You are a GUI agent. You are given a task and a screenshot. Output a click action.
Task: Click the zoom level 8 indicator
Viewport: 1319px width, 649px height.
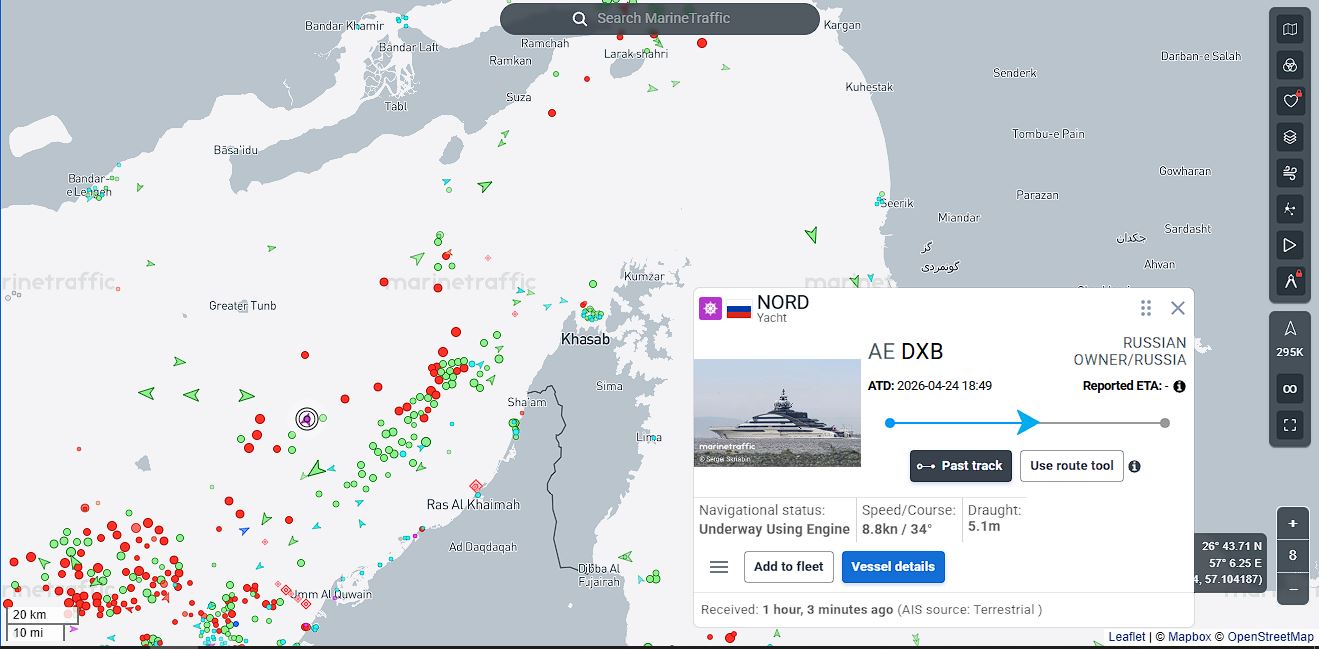[1293, 556]
